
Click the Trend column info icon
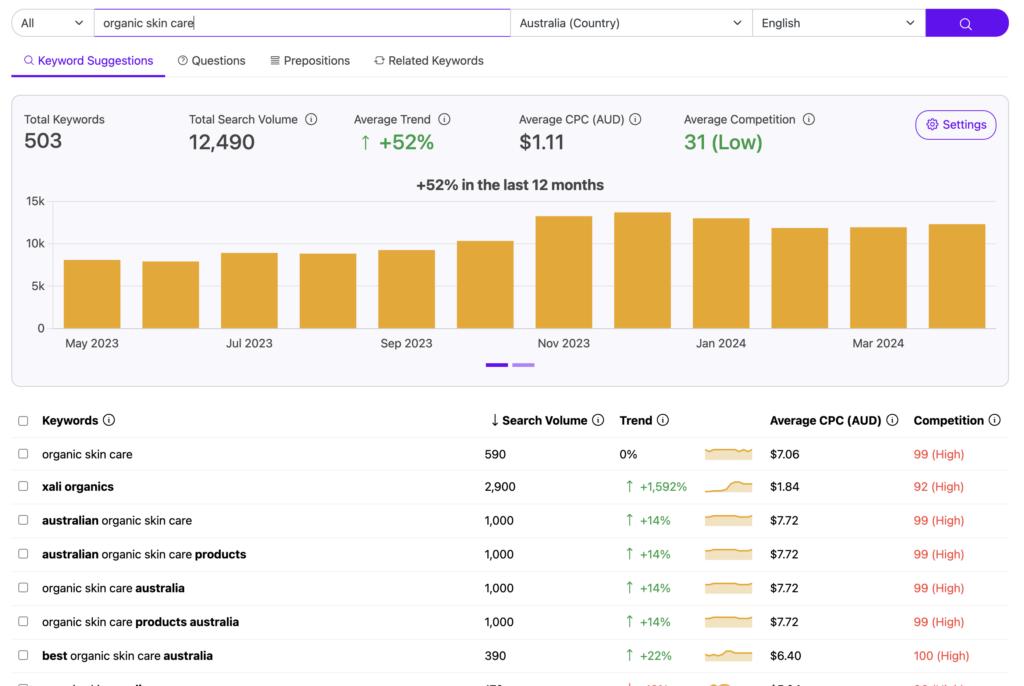tap(663, 420)
